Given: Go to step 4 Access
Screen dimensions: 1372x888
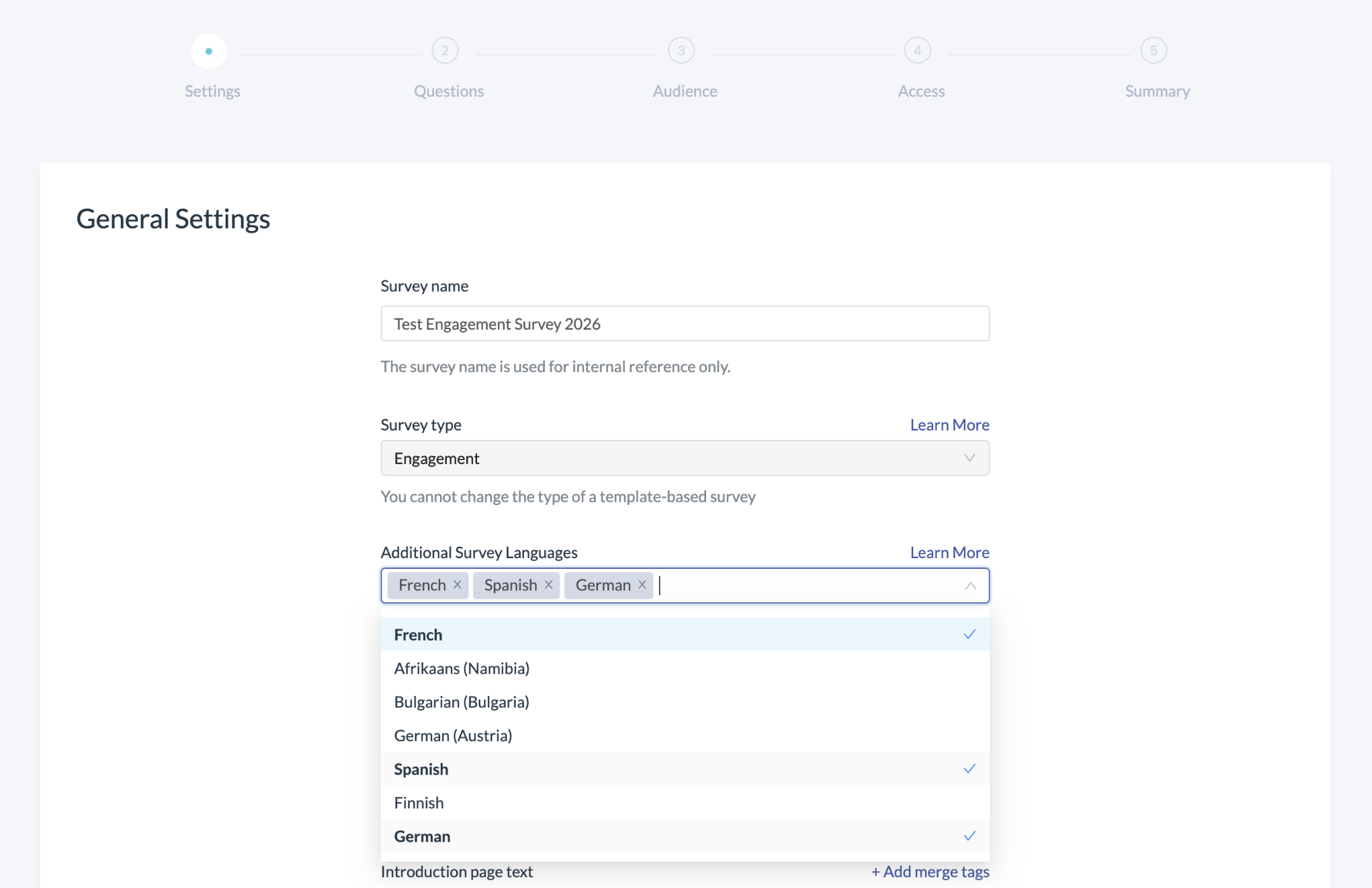Looking at the screenshot, I should tap(918, 50).
